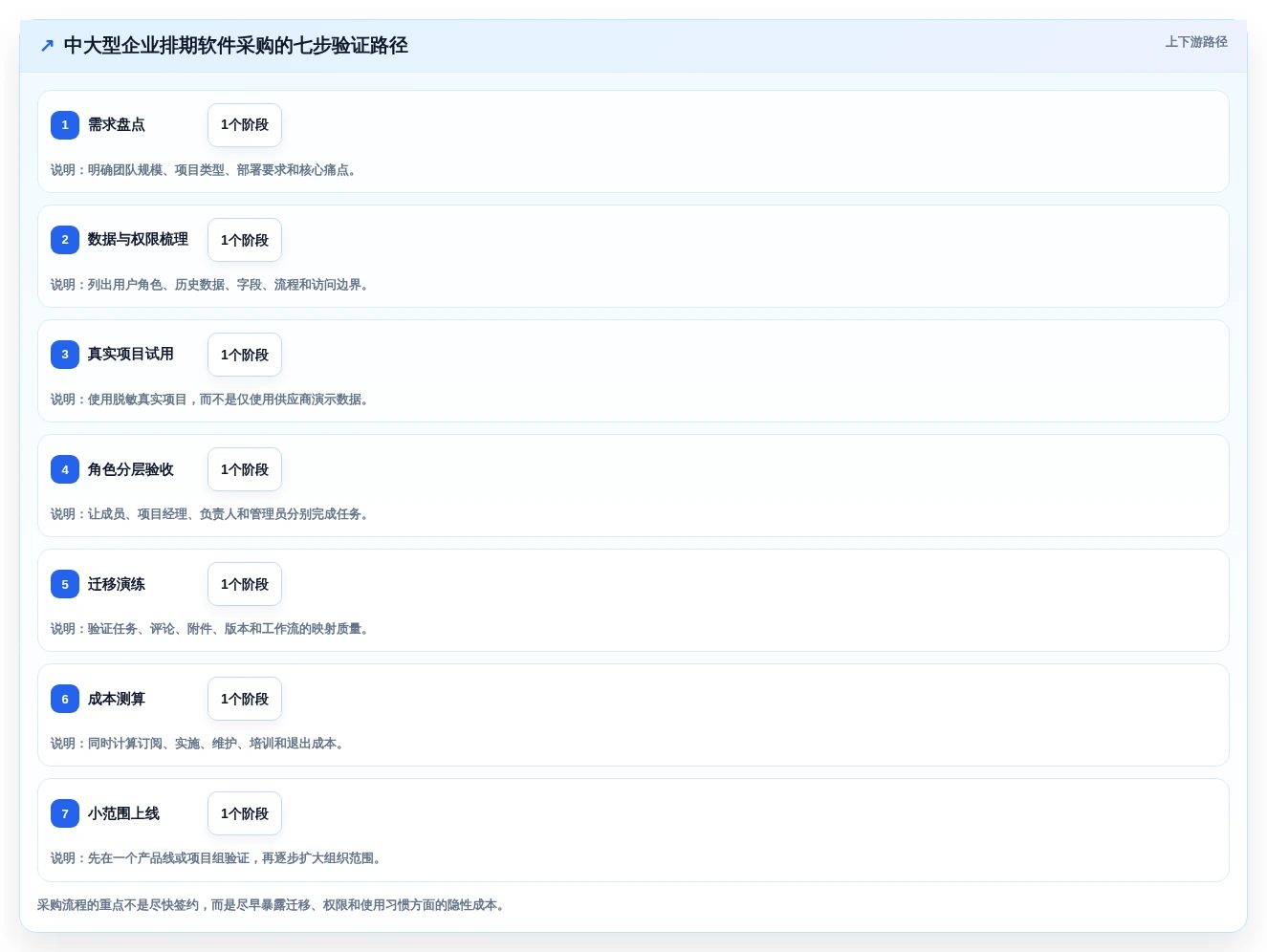Click the 1个阶段 button for 小范围上线
This screenshot has height=952, width=1267.
point(245,813)
